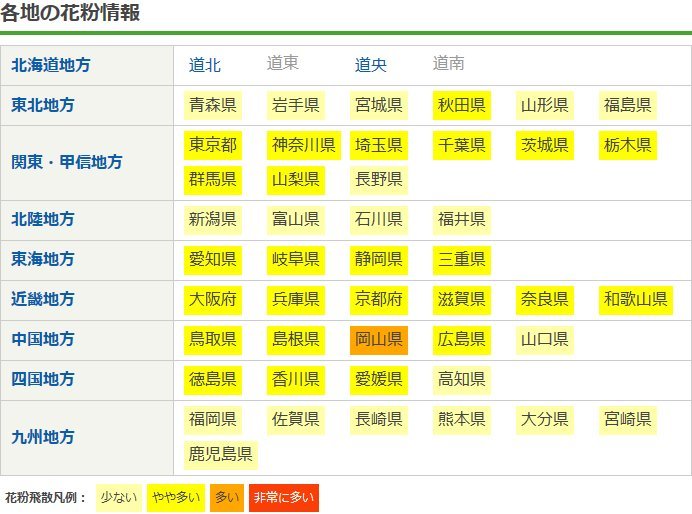Choose 長野県 in the Kanto-Koshin row
Image resolution: width=692 pixels, height=514 pixels.
pyautogui.click(x=378, y=179)
